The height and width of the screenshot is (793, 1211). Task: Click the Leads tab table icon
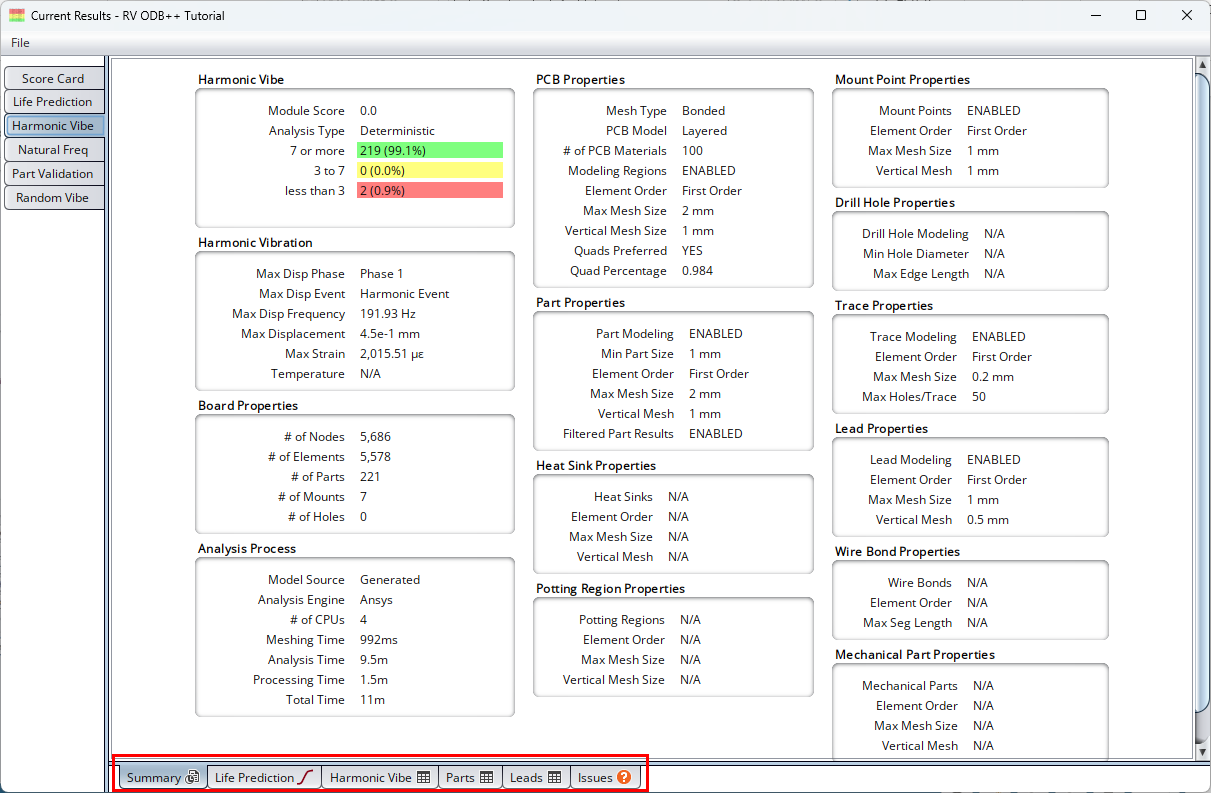pos(554,777)
